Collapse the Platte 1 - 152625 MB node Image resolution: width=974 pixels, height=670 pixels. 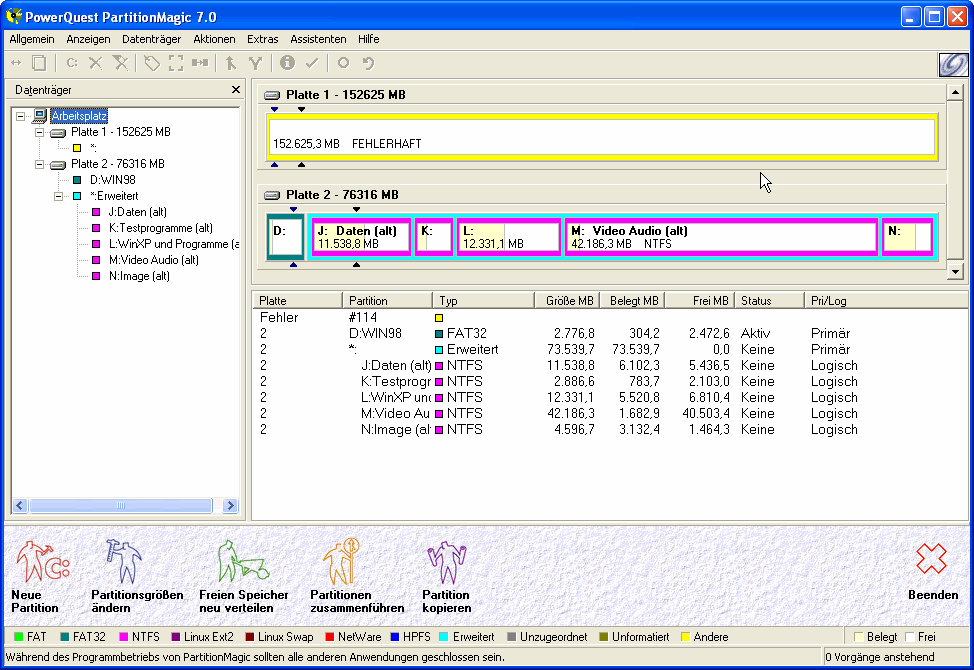tap(39, 132)
